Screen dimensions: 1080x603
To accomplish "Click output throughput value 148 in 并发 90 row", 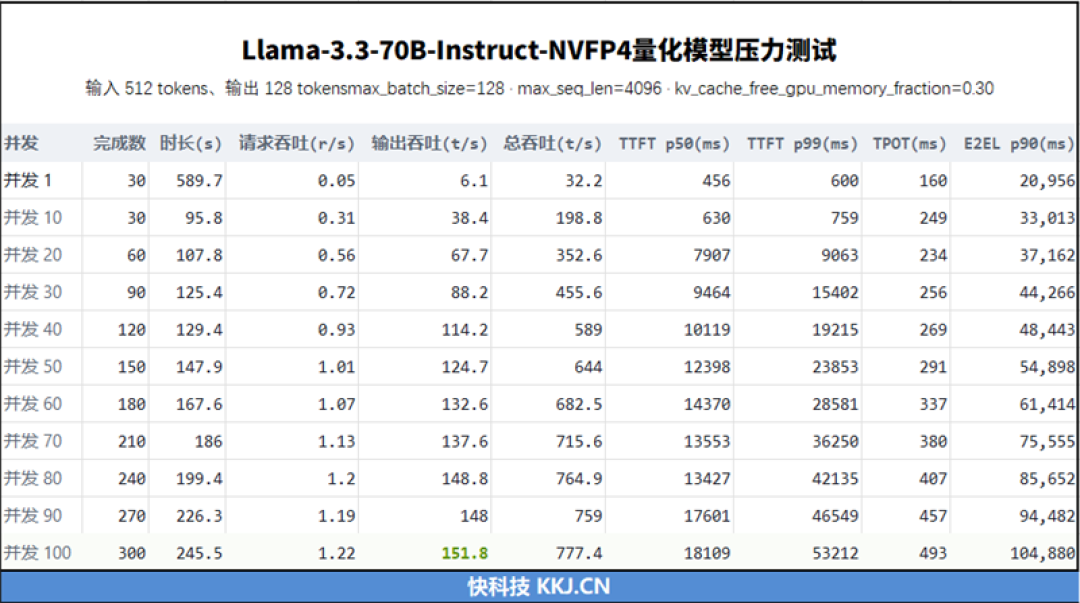I will click(x=474, y=516).
